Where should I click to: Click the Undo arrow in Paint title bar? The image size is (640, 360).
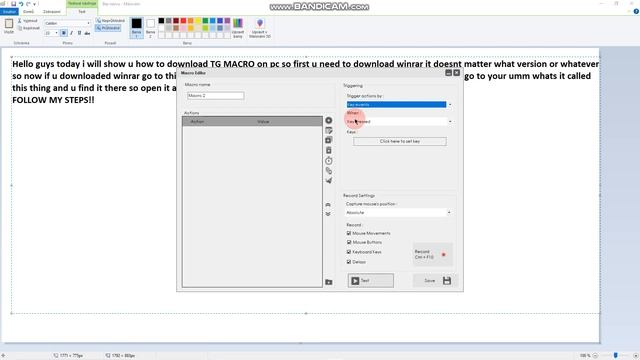coord(21,4)
